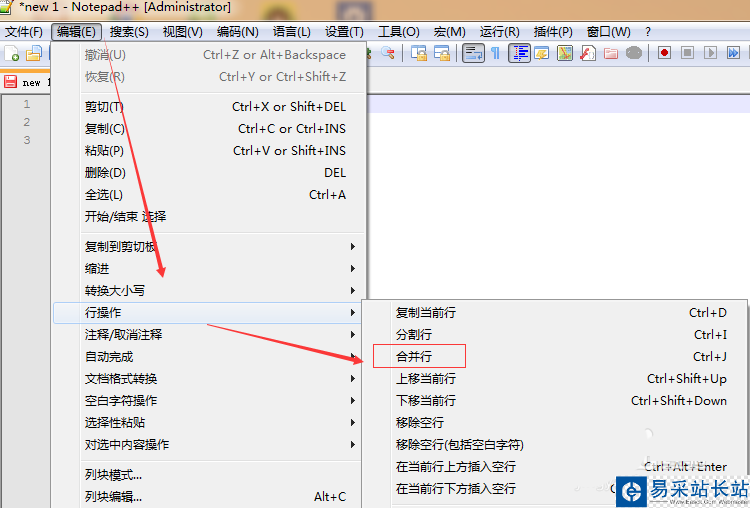
Task: Open the 搜索(S) menu
Action: pos(129,32)
